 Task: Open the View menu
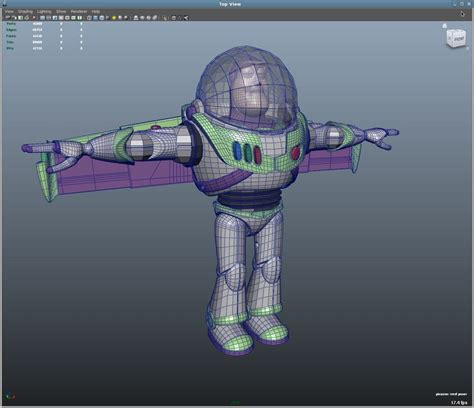[x=9, y=11]
